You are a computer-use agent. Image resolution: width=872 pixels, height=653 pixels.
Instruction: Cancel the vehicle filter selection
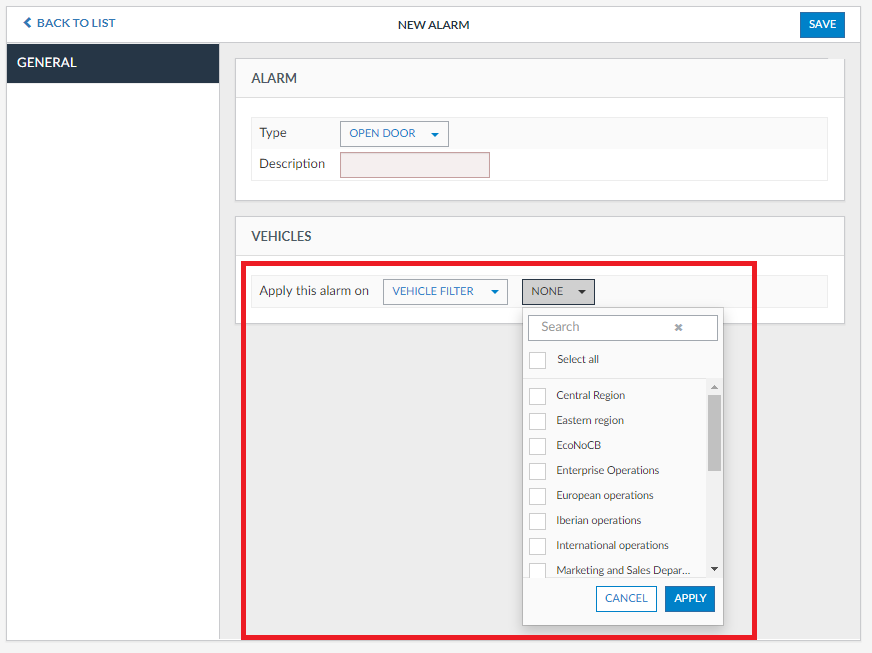(x=626, y=599)
